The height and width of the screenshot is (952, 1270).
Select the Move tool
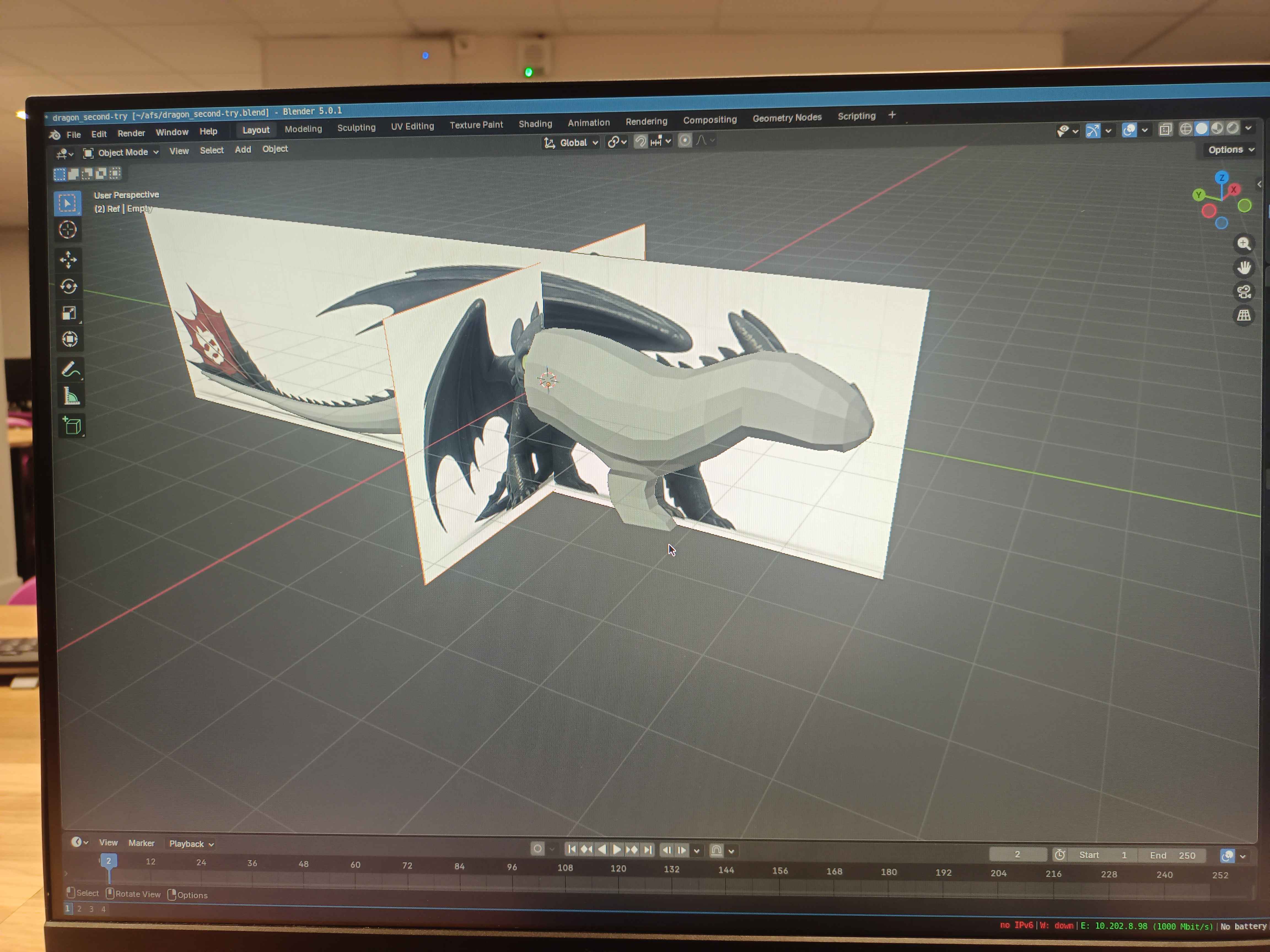pyautogui.click(x=68, y=259)
